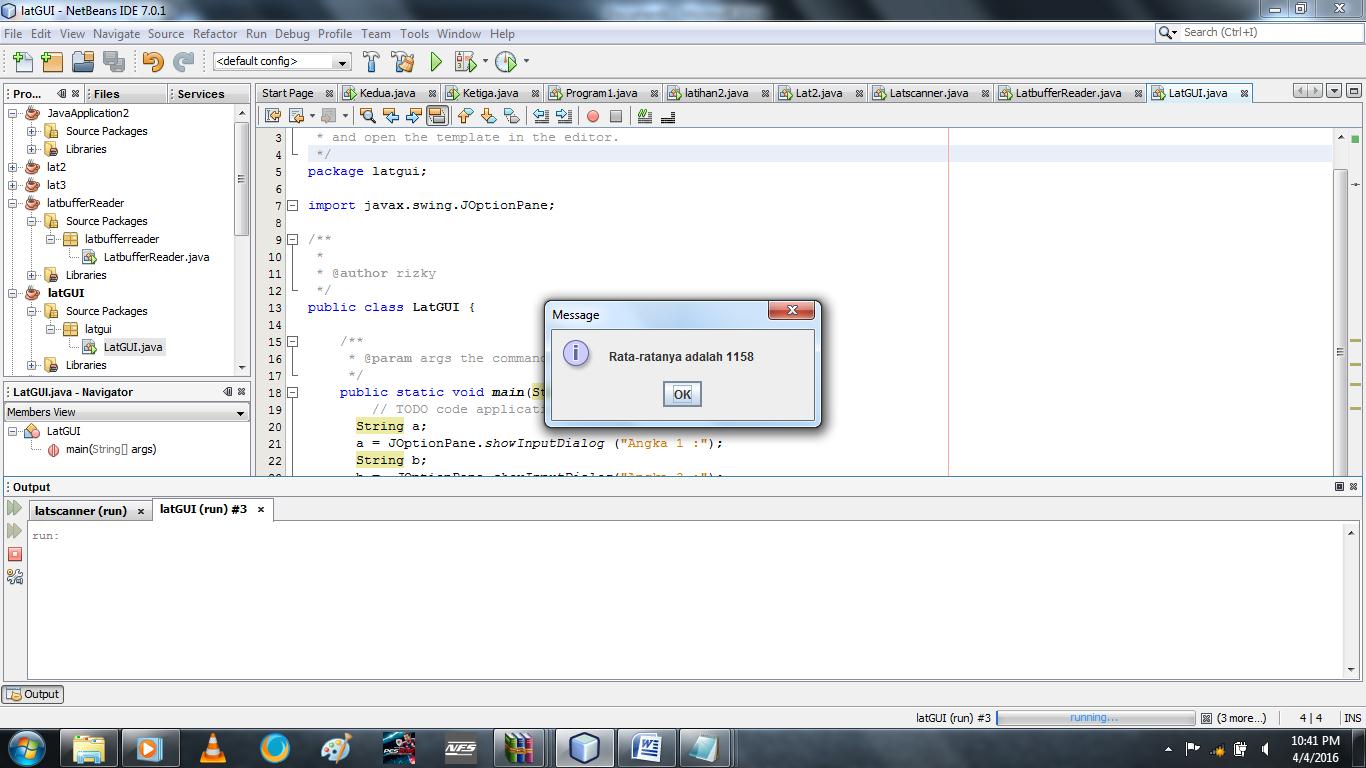
Task: Switch to the Latscanner.java editor tab
Action: click(927, 92)
